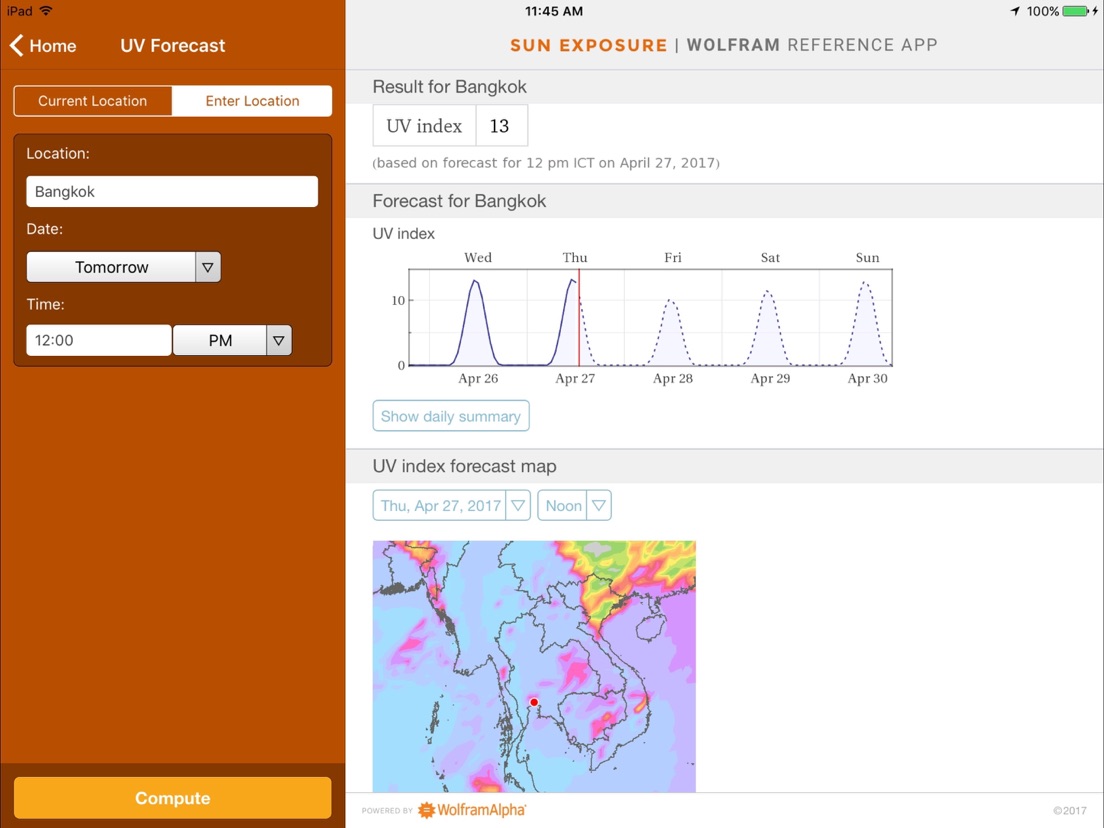Image resolution: width=1104 pixels, height=828 pixels.
Task: Click the Compute button
Action: (172, 798)
